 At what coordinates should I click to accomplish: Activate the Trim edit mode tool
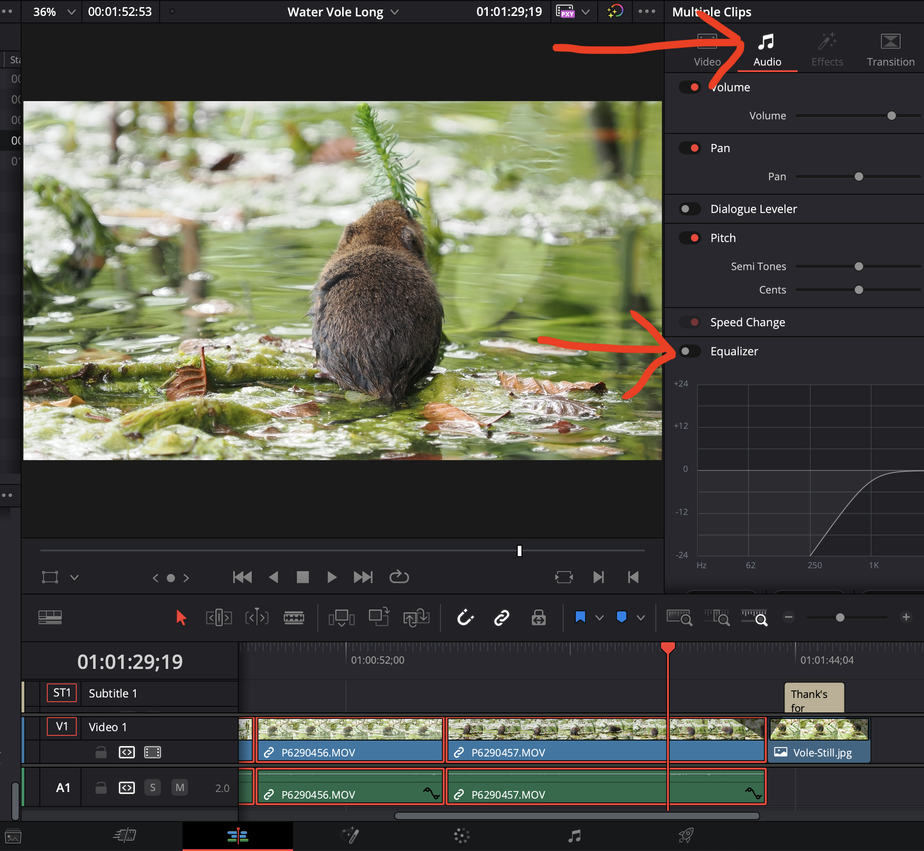pos(219,618)
